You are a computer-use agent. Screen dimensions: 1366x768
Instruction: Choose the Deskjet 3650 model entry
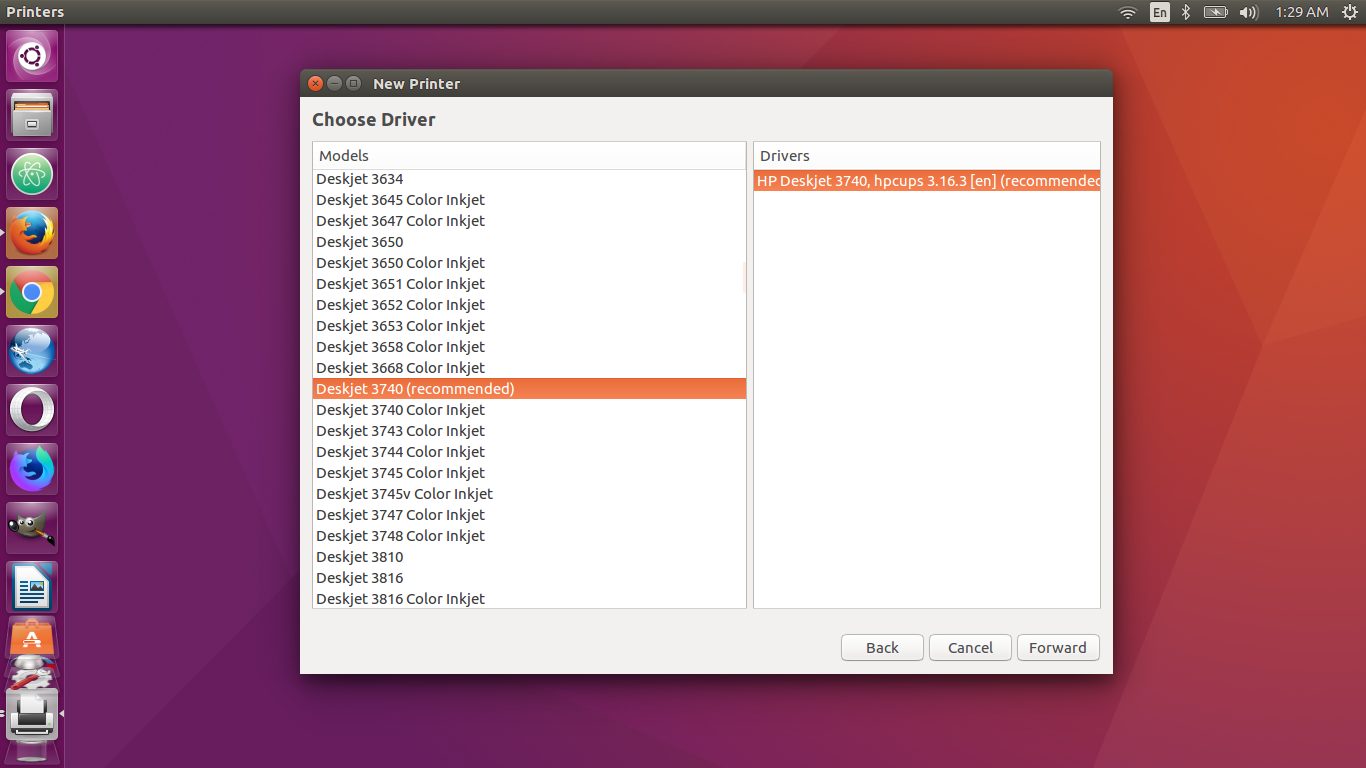(x=360, y=242)
